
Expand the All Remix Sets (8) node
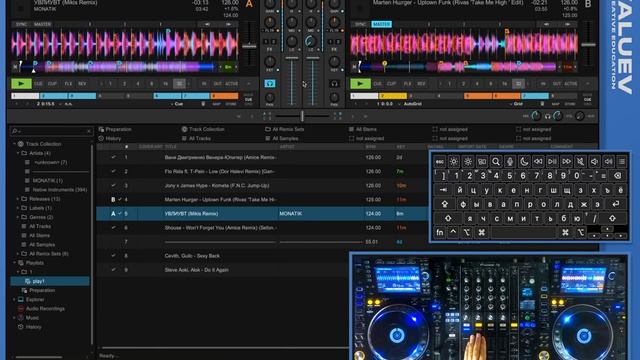pyautogui.click(x=18, y=254)
